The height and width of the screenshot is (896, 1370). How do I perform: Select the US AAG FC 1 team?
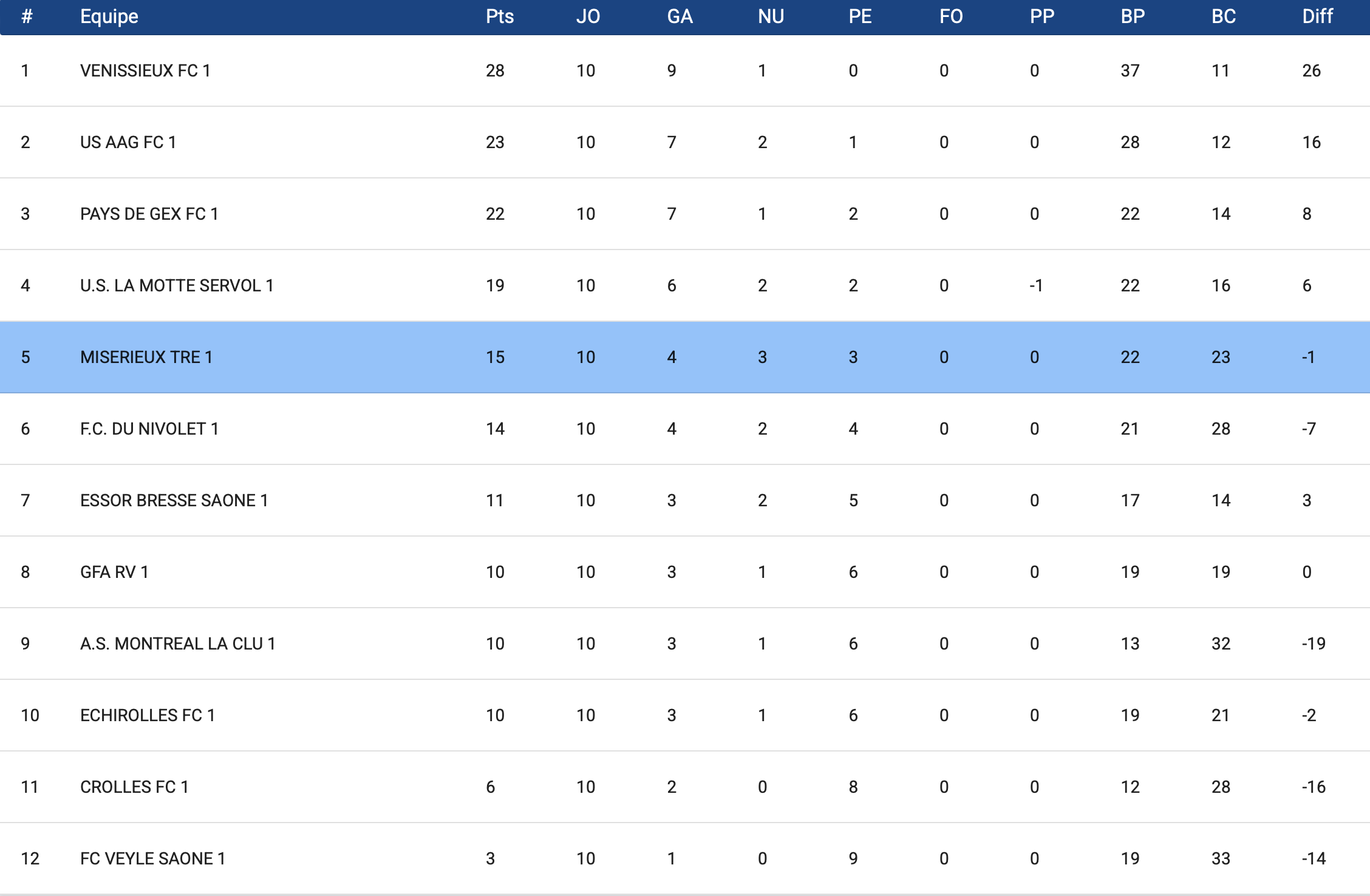point(128,143)
